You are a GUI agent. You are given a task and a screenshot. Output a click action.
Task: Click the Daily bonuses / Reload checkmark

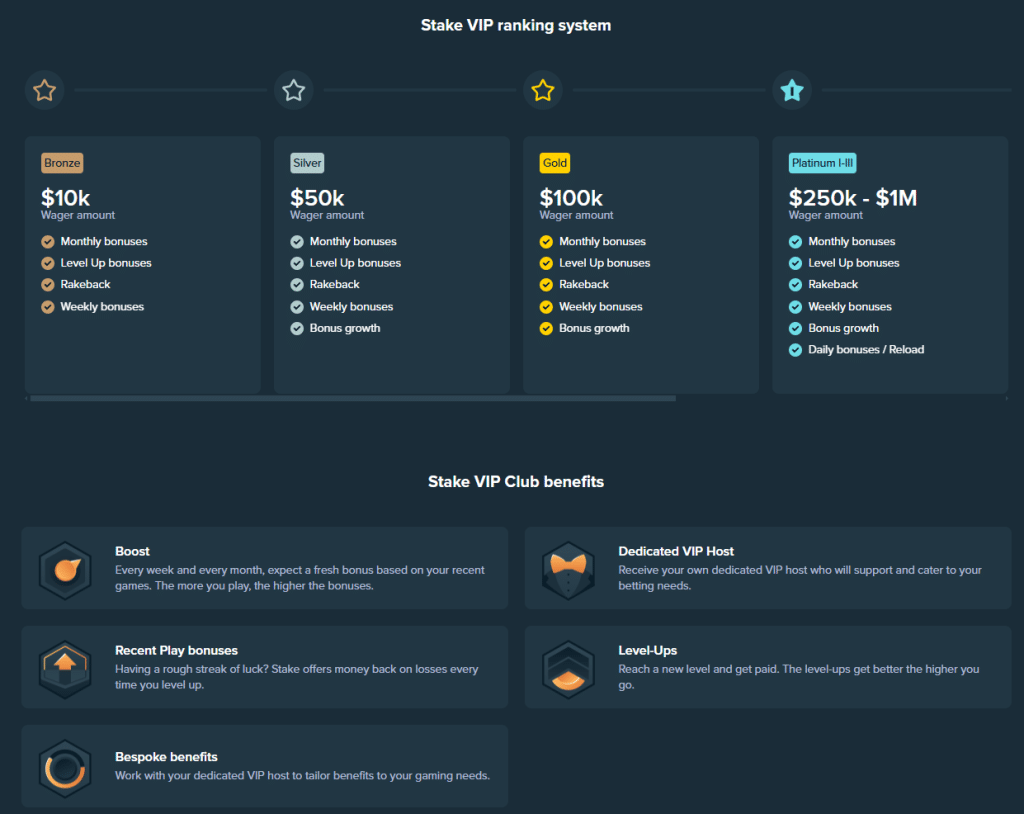coord(795,350)
